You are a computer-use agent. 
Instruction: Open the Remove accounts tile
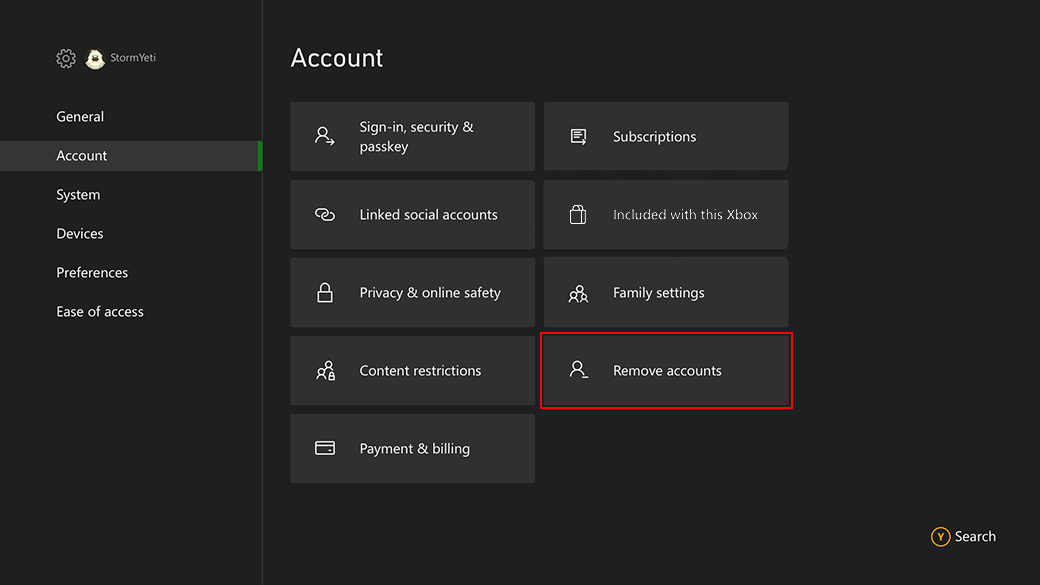point(666,370)
